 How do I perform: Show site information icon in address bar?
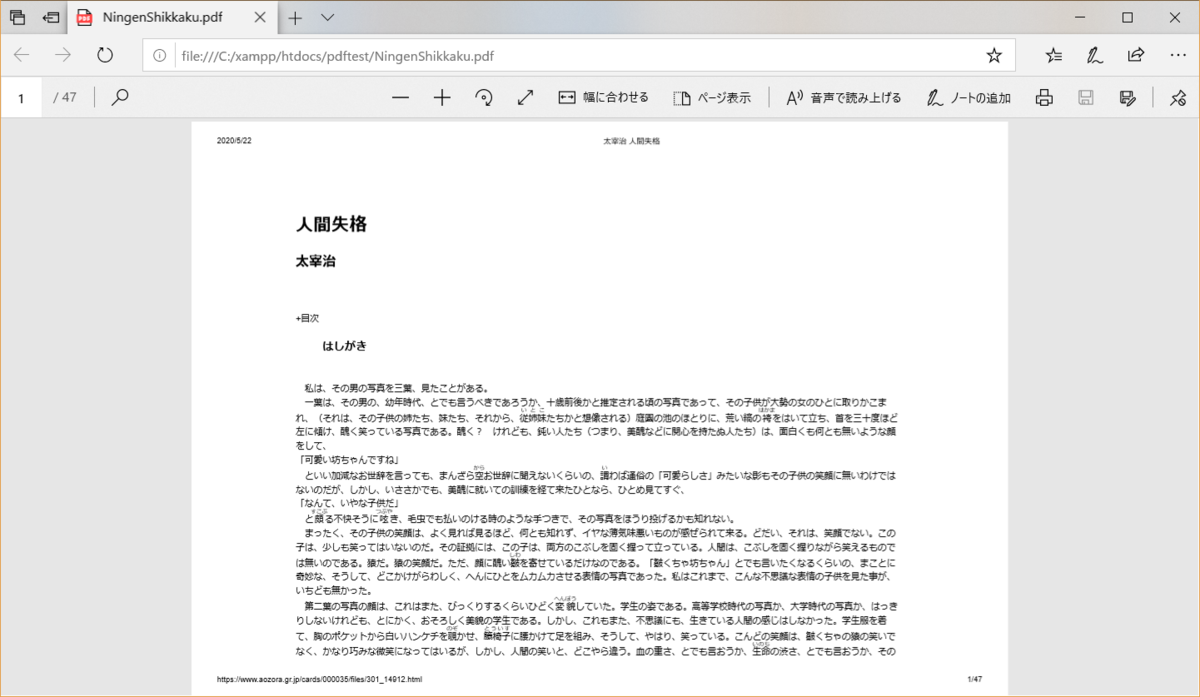click(x=160, y=56)
